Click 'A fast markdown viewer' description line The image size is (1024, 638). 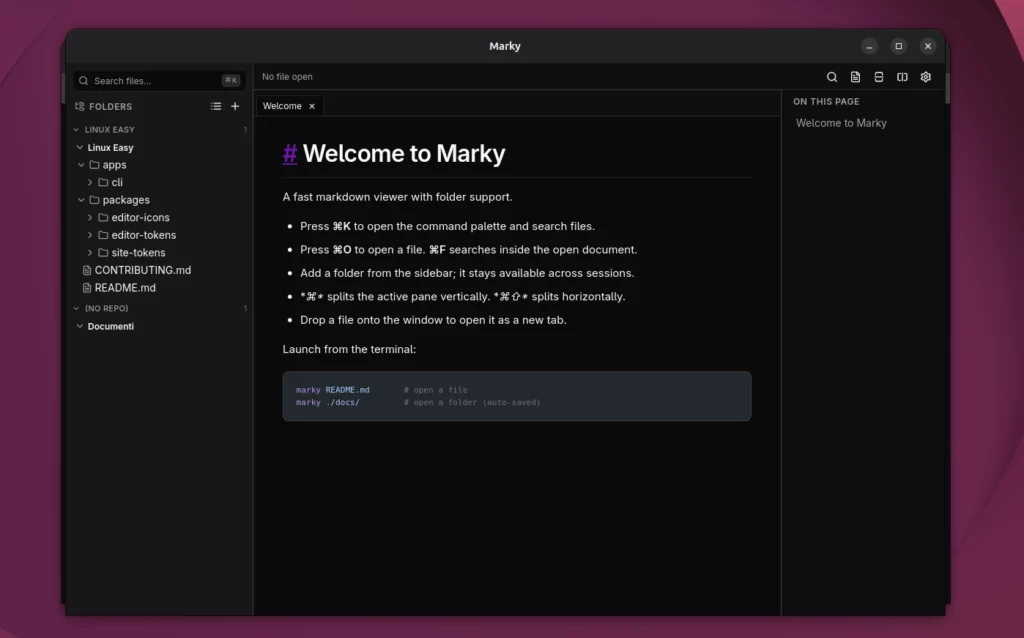pos(398,197)
